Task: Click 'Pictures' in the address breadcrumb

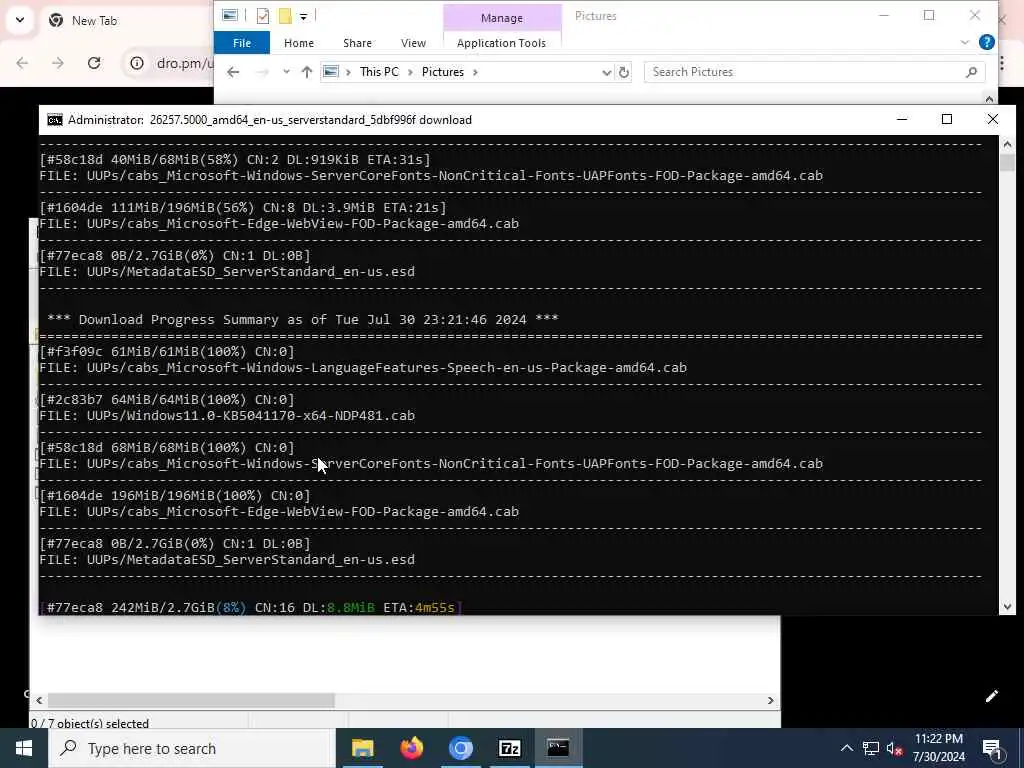Action: tap(442, 72)
